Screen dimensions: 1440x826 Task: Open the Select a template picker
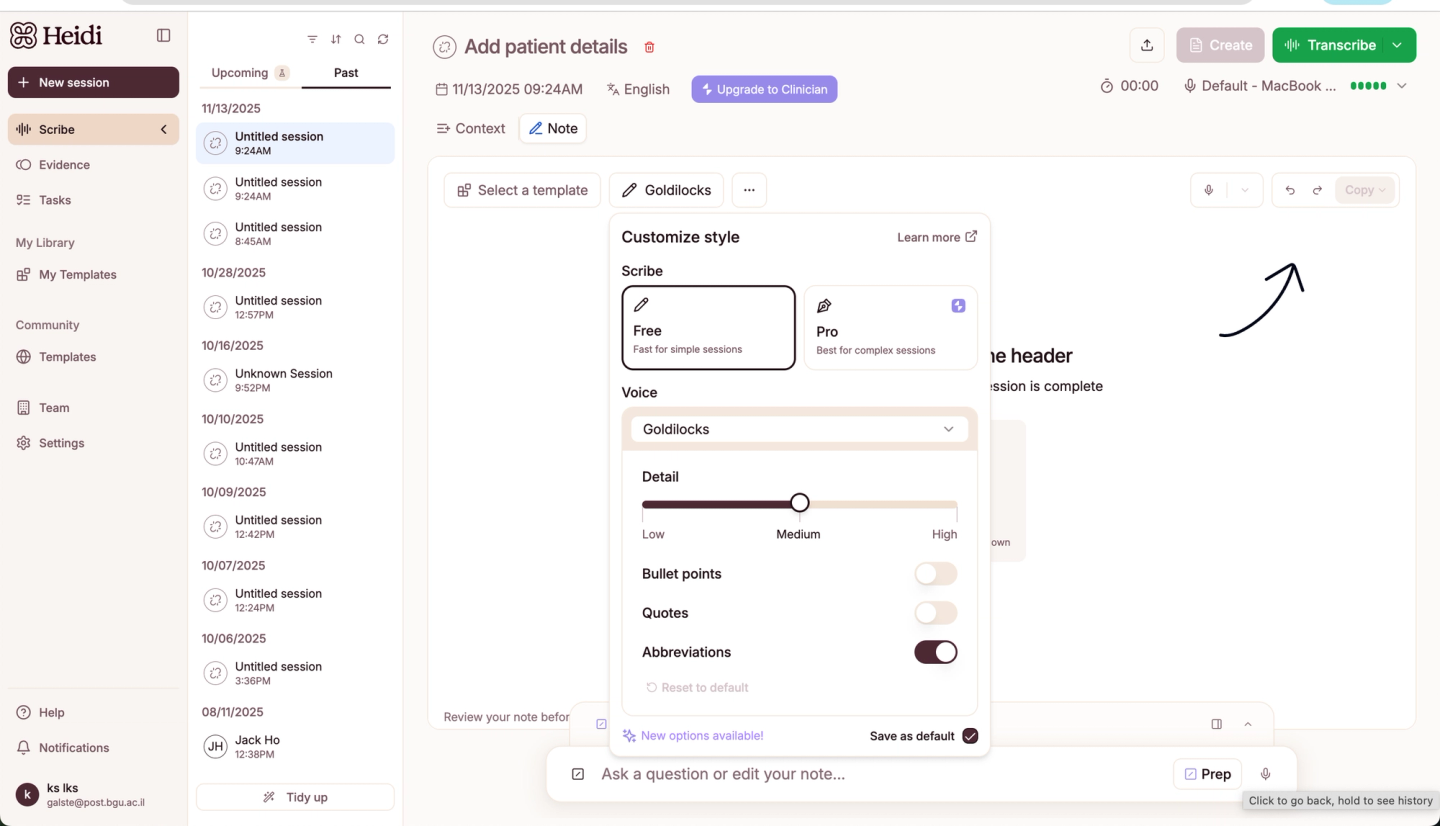click(522, 190)
